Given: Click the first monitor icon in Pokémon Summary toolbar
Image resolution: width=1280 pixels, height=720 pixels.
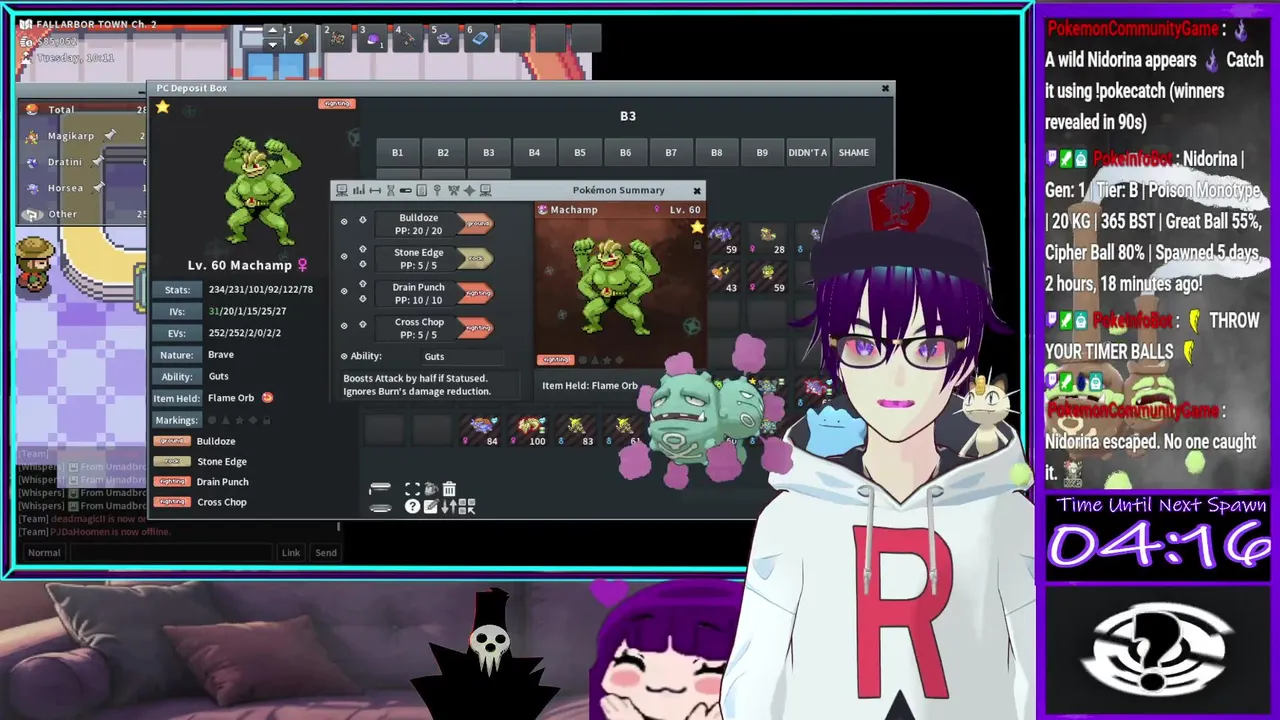Looking at the screenshot, I should tap(342, 190).
